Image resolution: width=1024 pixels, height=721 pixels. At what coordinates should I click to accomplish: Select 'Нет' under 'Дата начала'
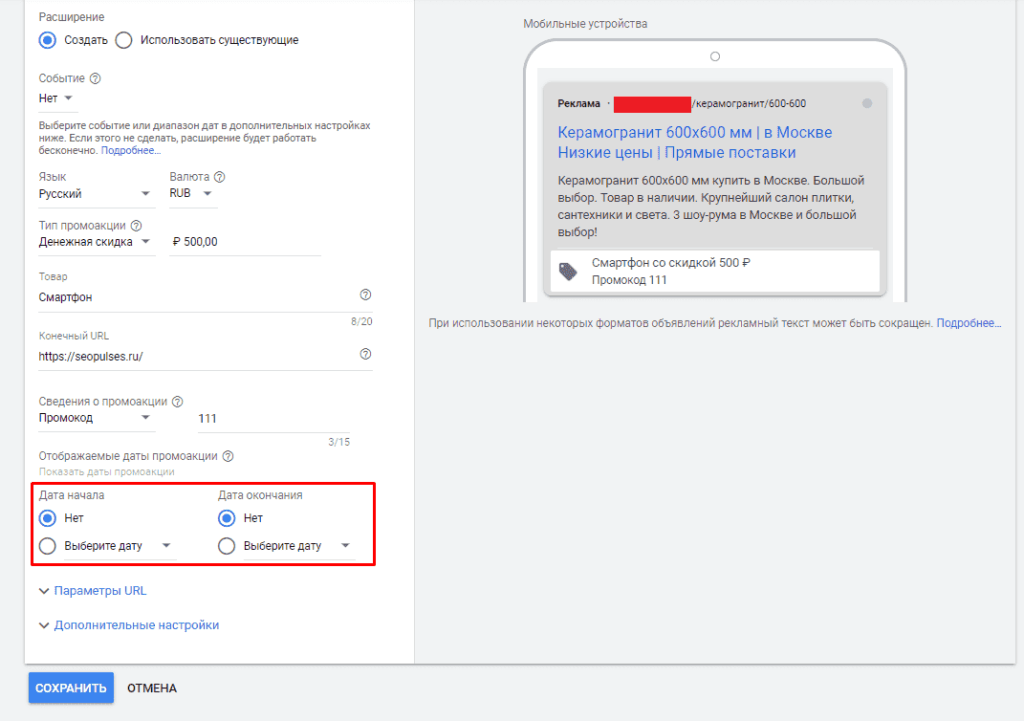pyautogui.click(x=48, y=519)
